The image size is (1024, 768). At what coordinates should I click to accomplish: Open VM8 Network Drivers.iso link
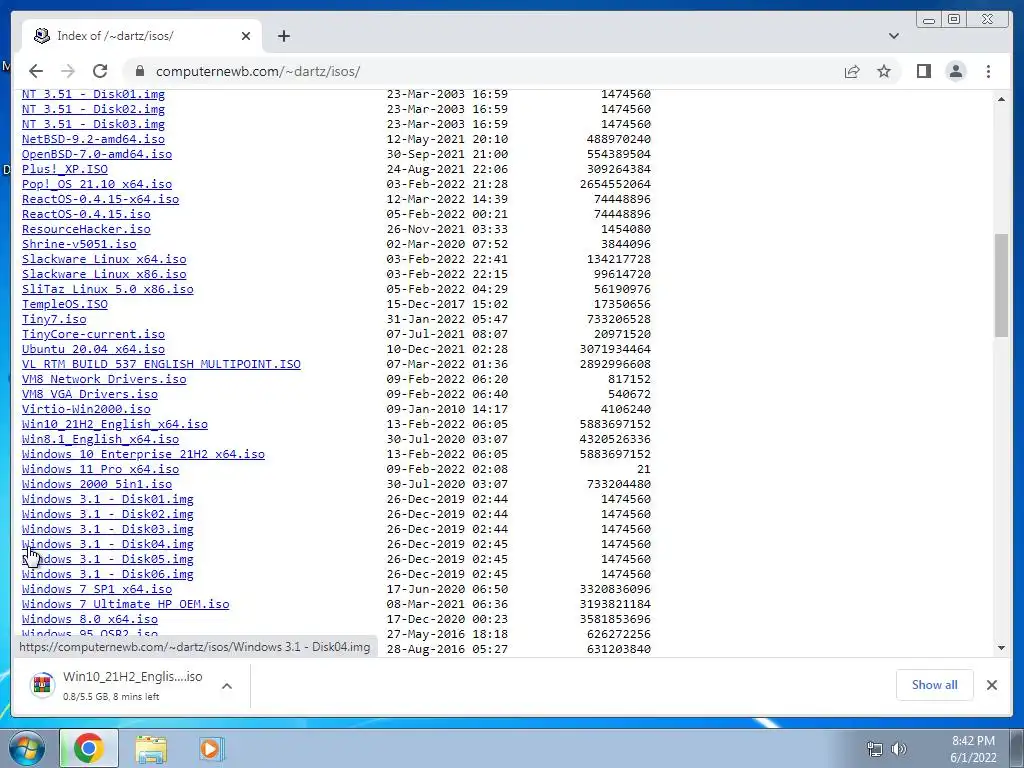(104, 379)
